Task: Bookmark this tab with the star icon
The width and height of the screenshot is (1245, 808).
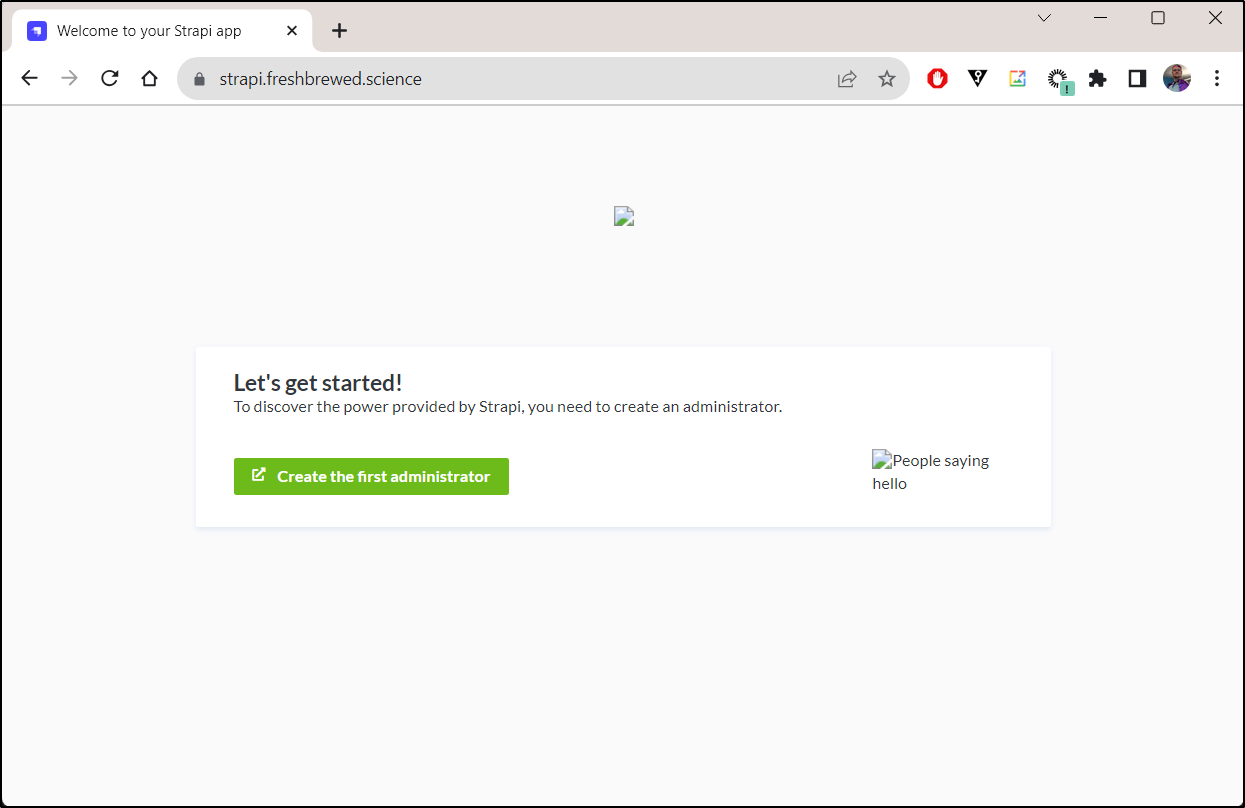Action: point(887,79)
